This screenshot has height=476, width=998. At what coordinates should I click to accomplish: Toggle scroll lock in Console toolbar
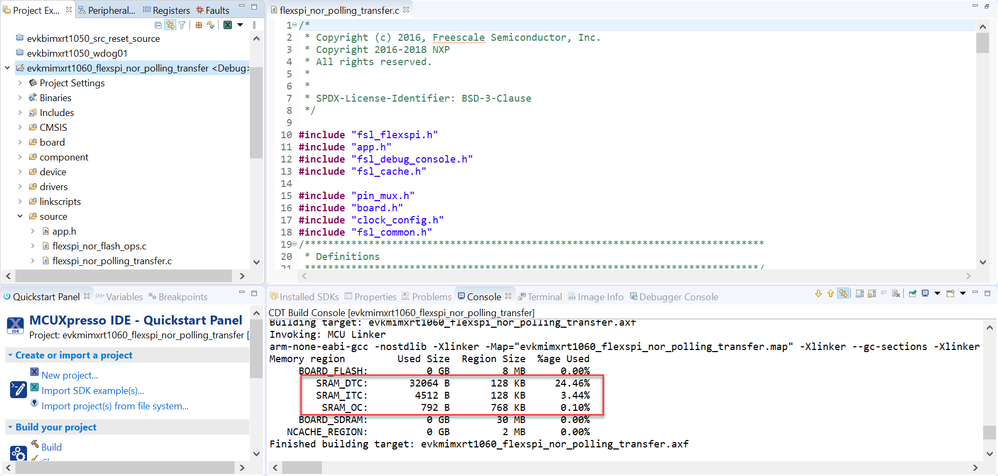pyautogui.click(x=871, y=293)
